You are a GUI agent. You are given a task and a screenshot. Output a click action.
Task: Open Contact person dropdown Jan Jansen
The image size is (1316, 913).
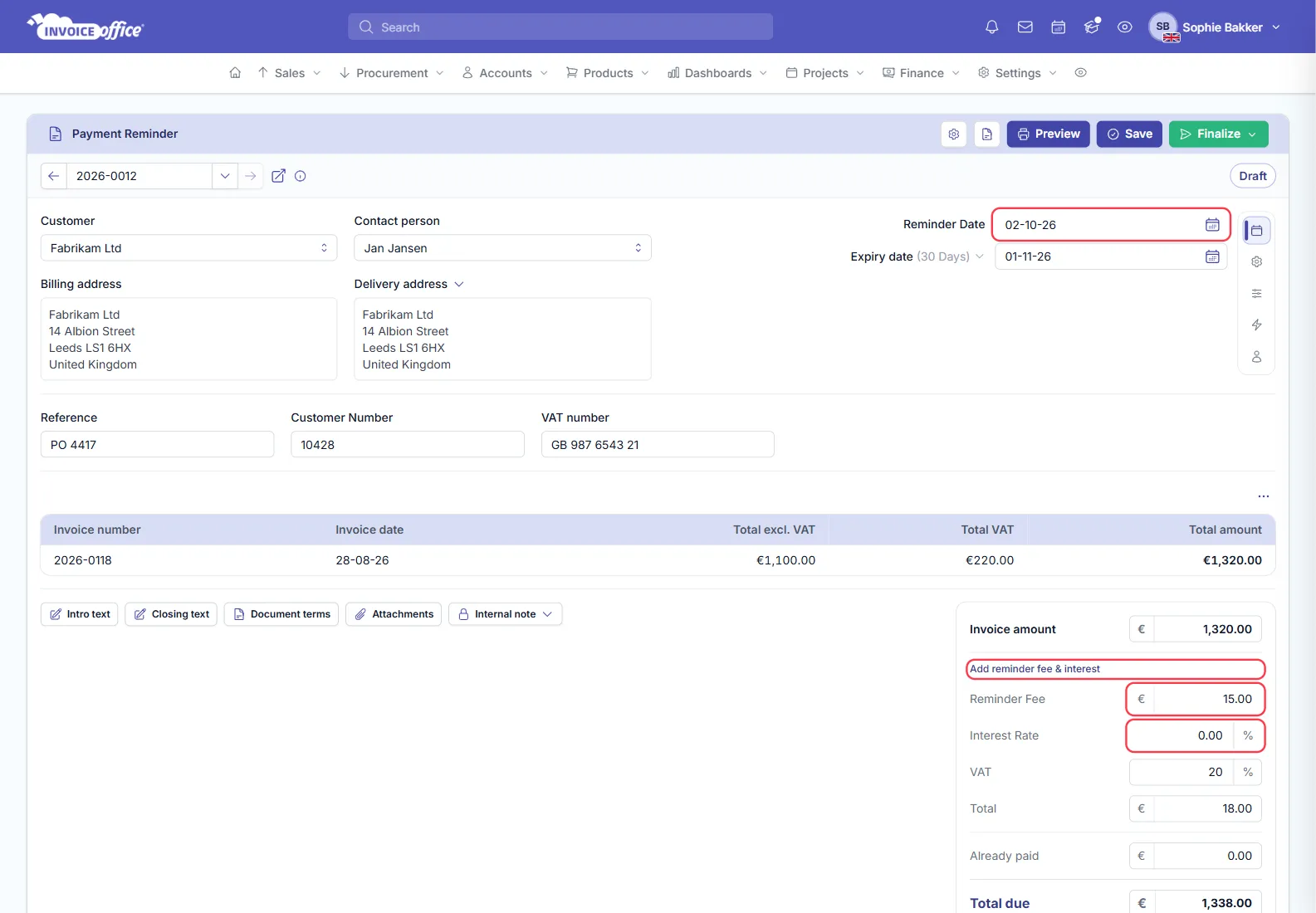[x=503, y=248]
